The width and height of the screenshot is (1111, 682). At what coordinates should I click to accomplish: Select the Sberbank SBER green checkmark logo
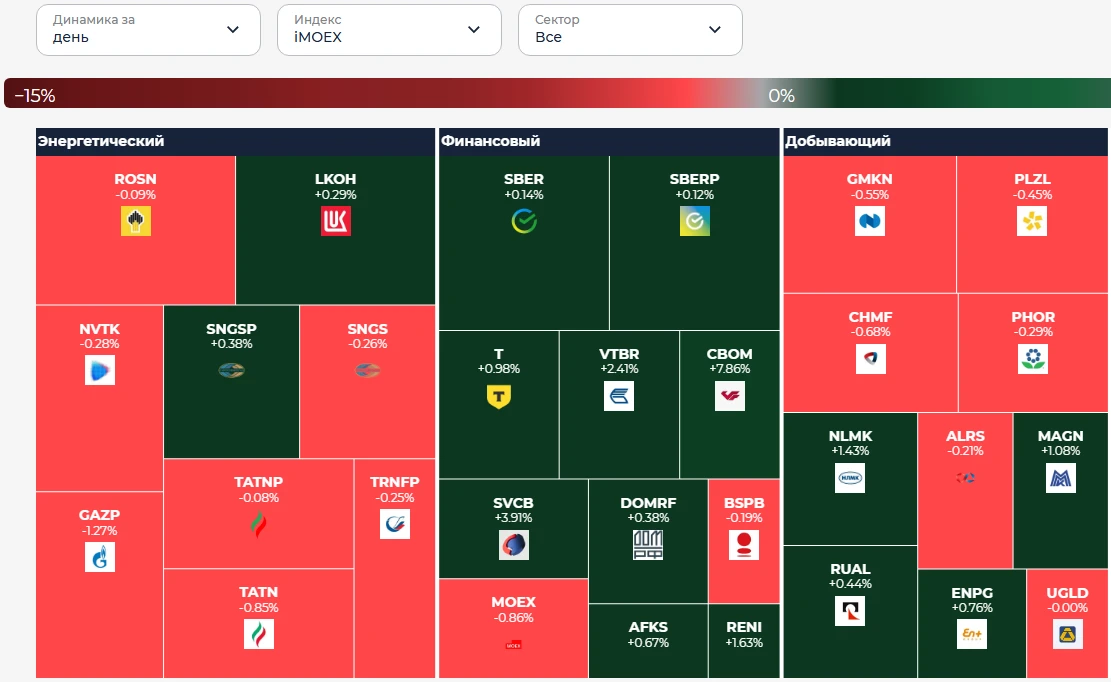point(524,221)
